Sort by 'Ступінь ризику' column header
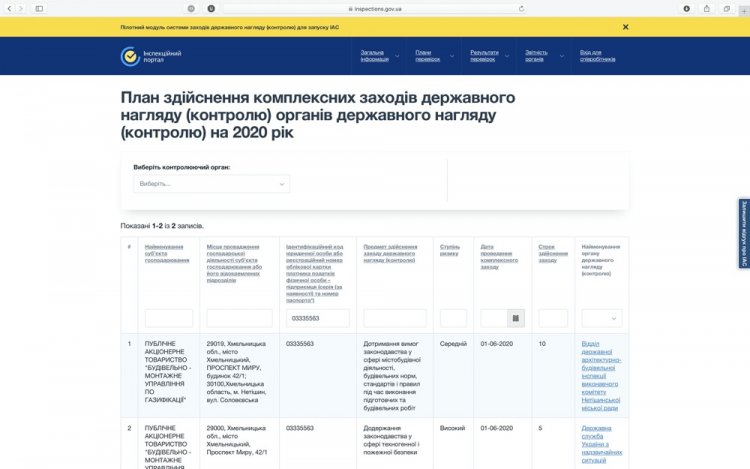 coord(449,250)
